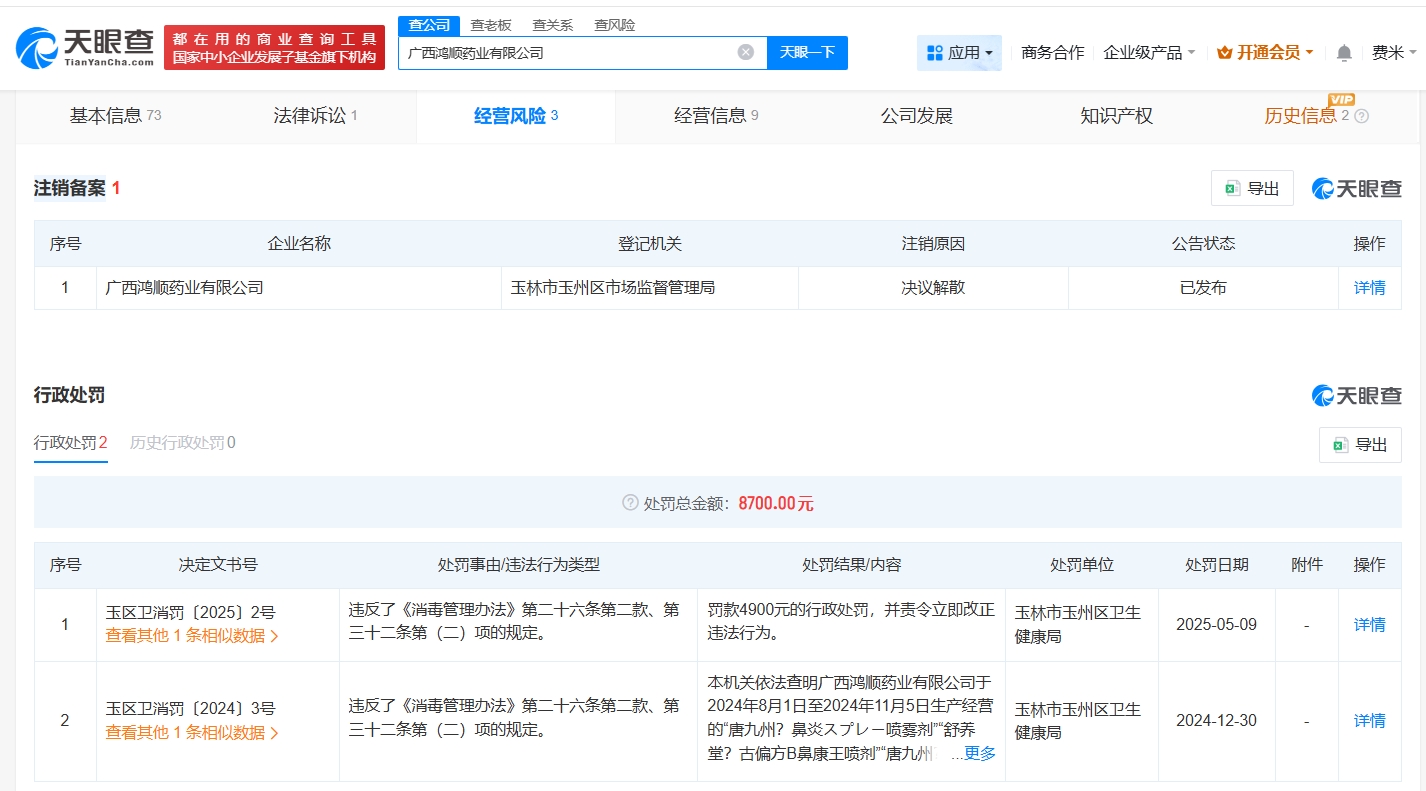Screen dimensions: 1426x791
Task: Click the help icon next to 处罚总金额
Action: coord(630,503)
